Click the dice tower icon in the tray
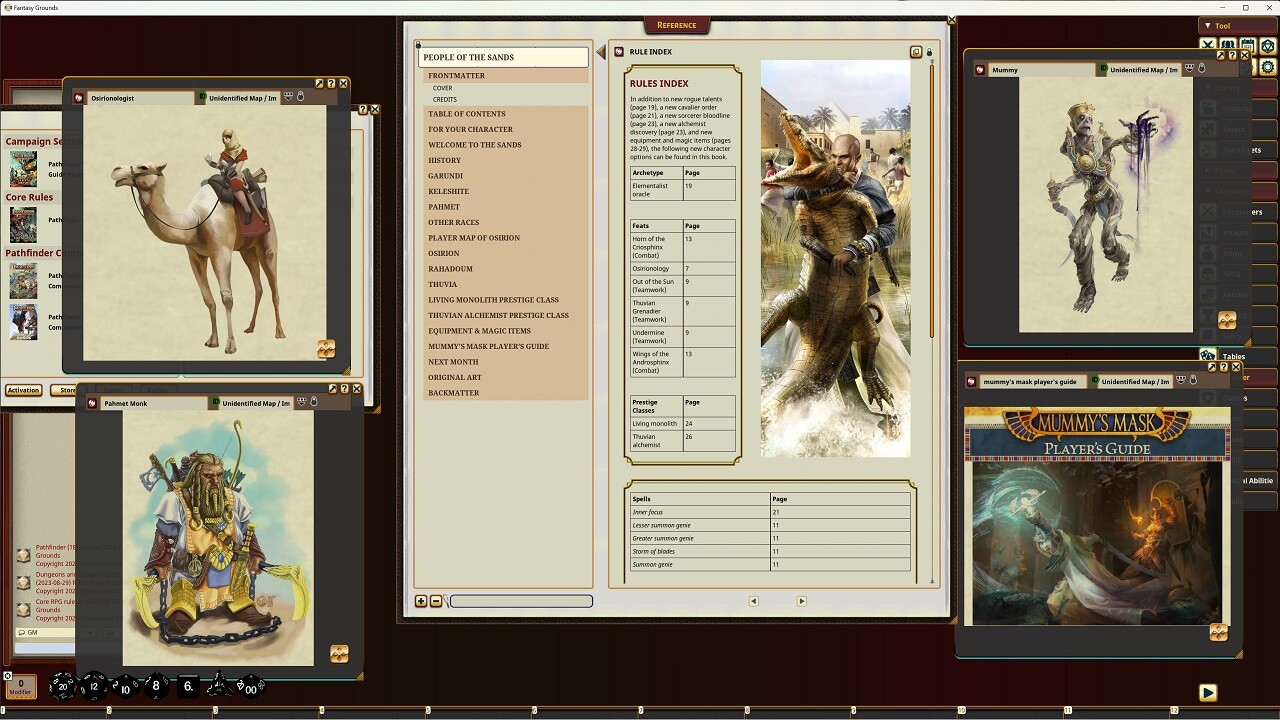Viewport: 1280px width, 720px height. (x=219, y=684)
